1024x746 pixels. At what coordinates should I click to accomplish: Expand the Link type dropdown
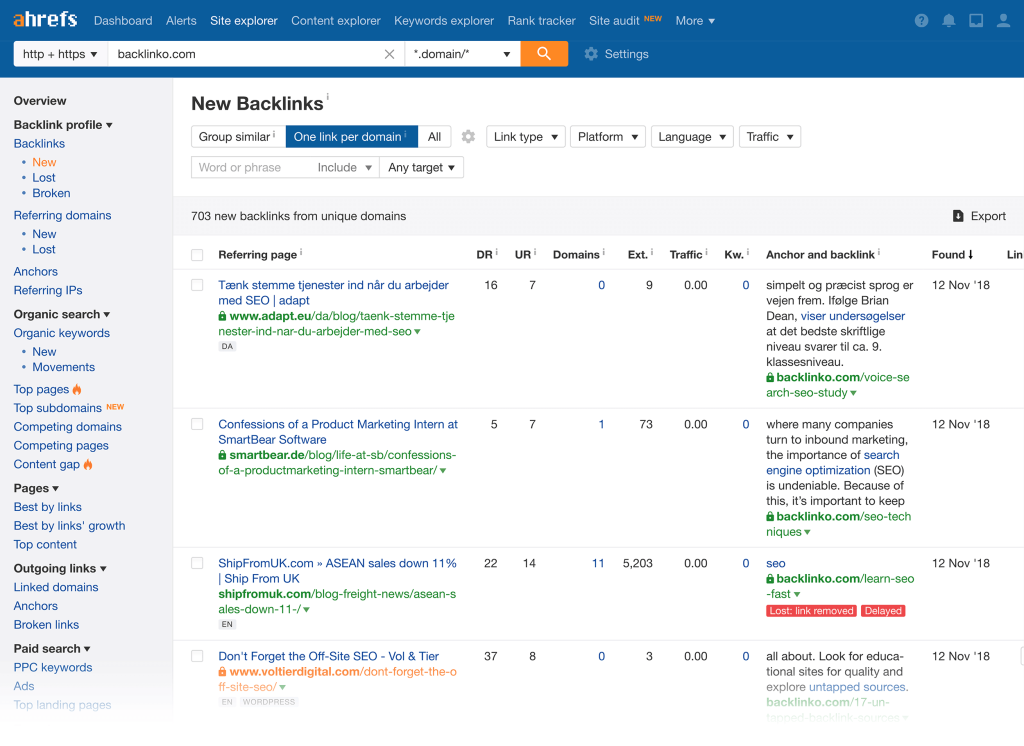526,137
